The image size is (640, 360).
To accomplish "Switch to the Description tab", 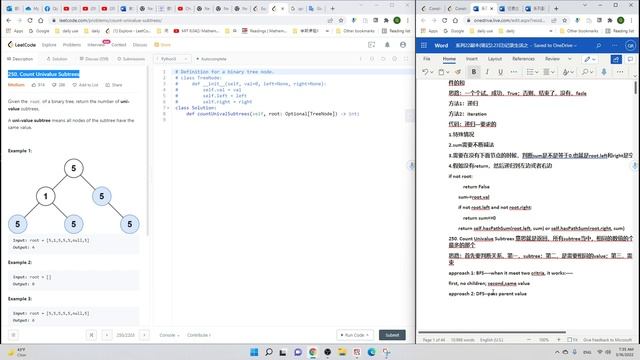I will 20,59.
